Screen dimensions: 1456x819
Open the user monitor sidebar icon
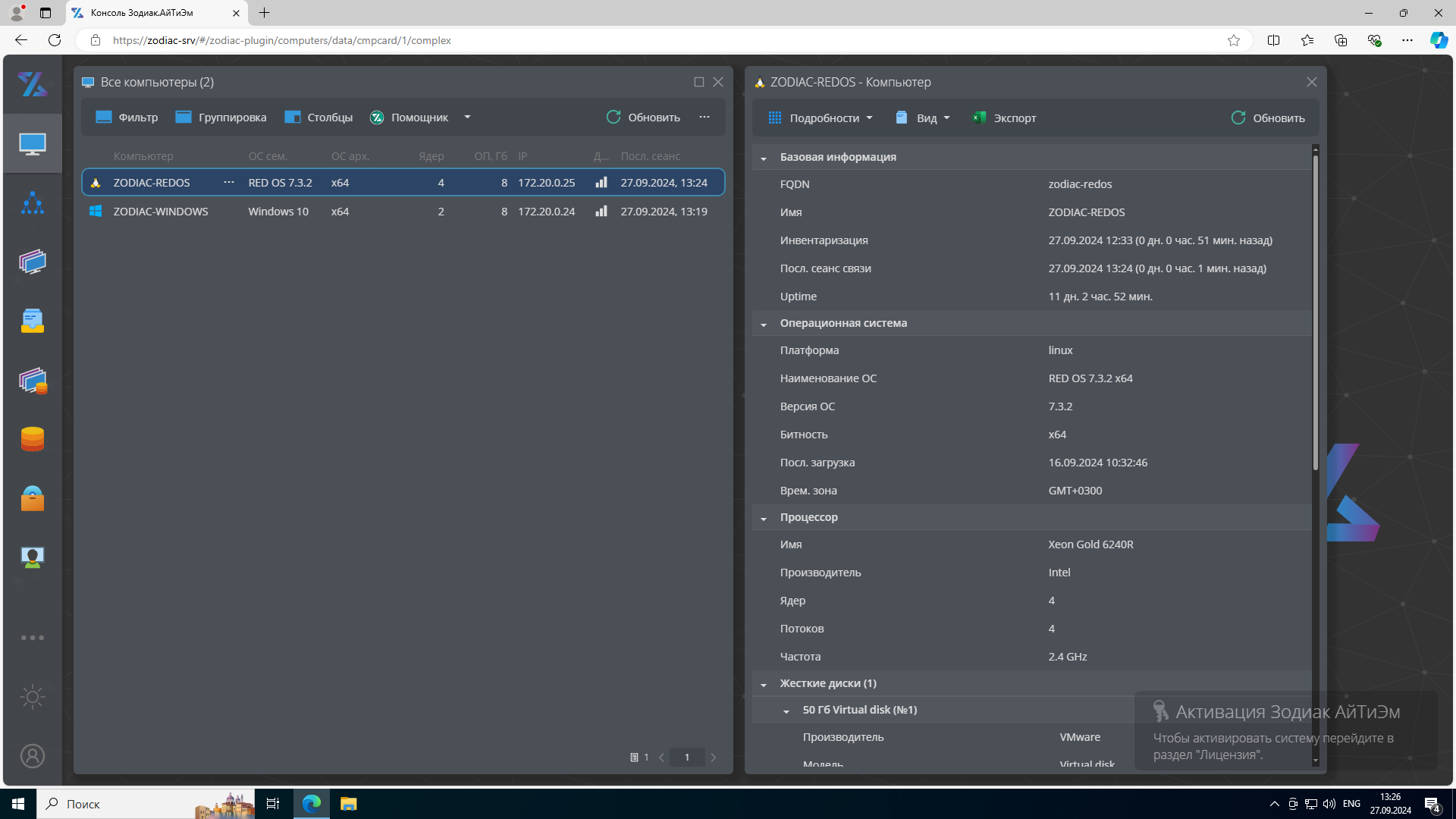33,557
